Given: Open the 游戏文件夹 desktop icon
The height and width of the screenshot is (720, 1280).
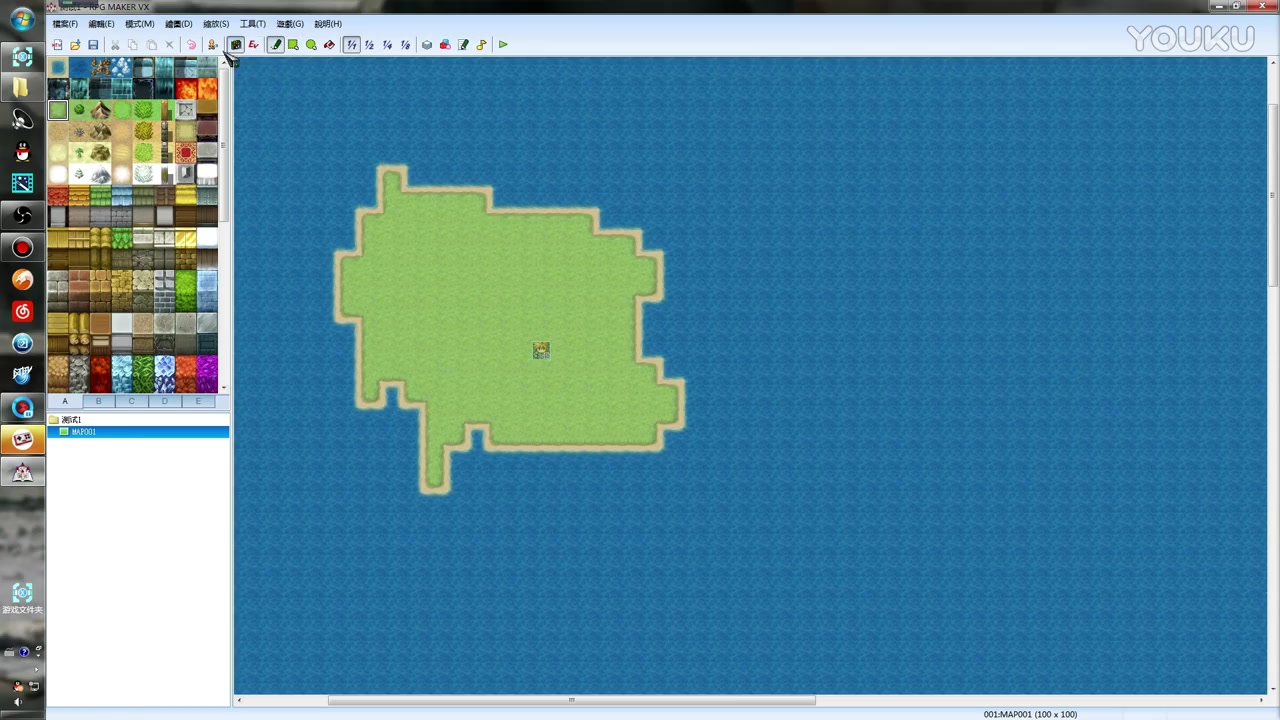Looking at the screenshot, I should pos(22,598).
